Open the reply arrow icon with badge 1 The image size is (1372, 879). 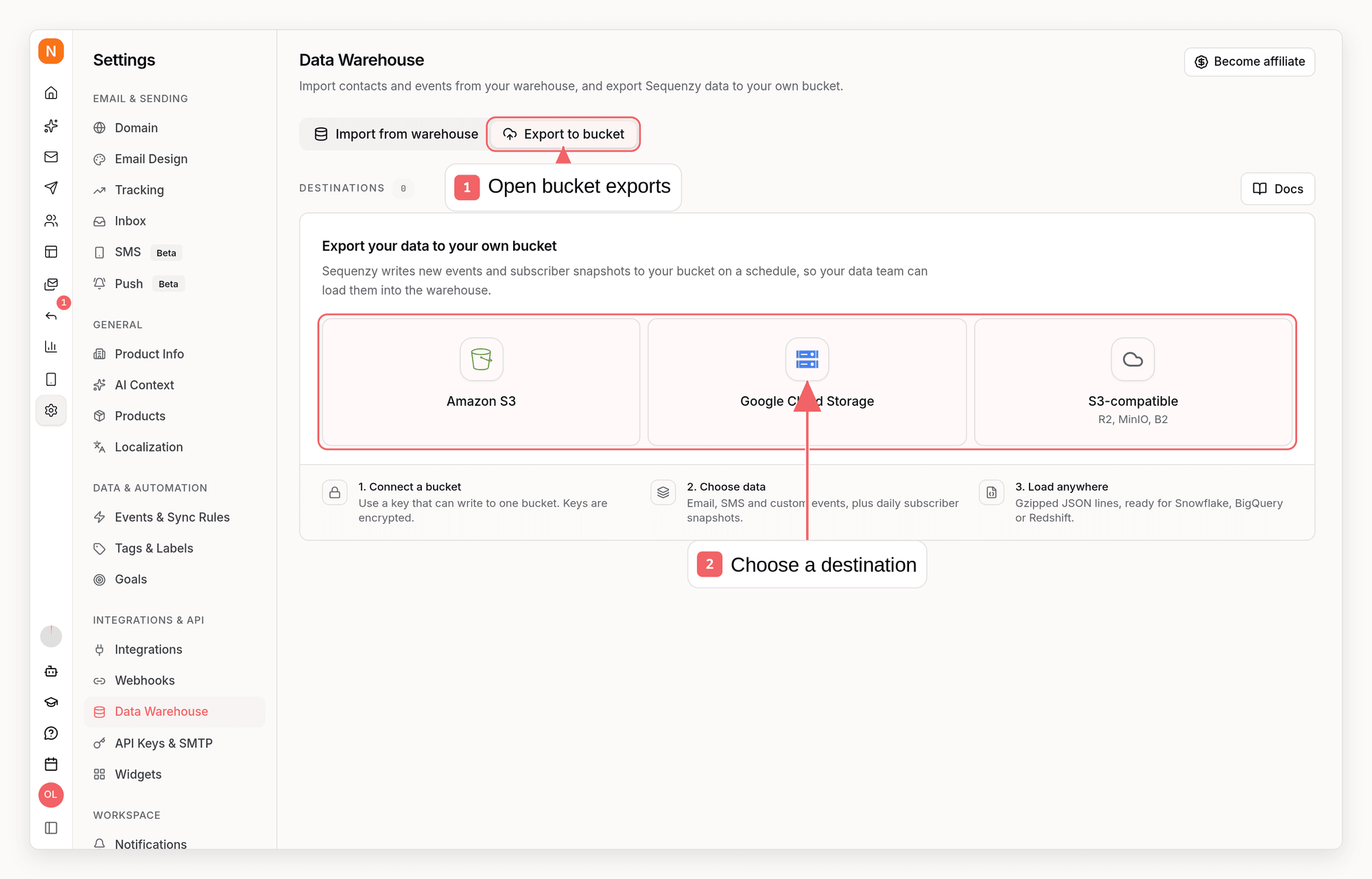51,315
